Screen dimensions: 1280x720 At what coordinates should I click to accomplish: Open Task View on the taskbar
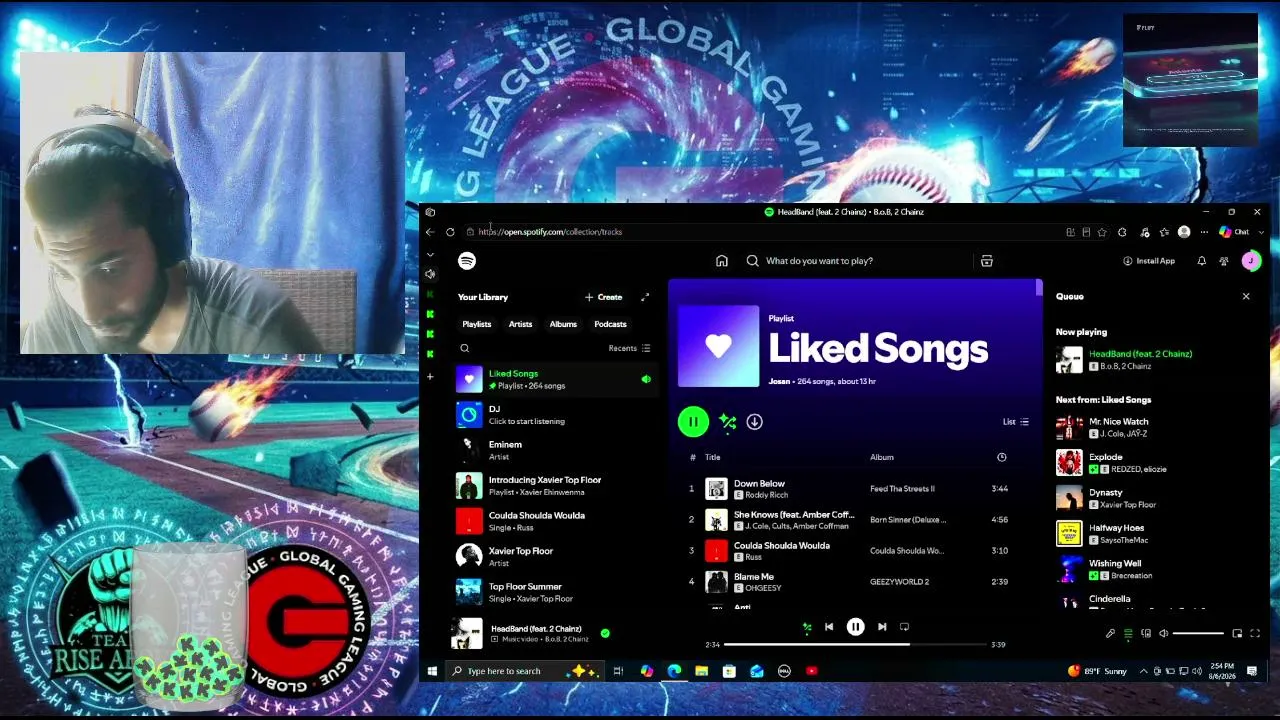pyautogui.click(x=618, y=671)
